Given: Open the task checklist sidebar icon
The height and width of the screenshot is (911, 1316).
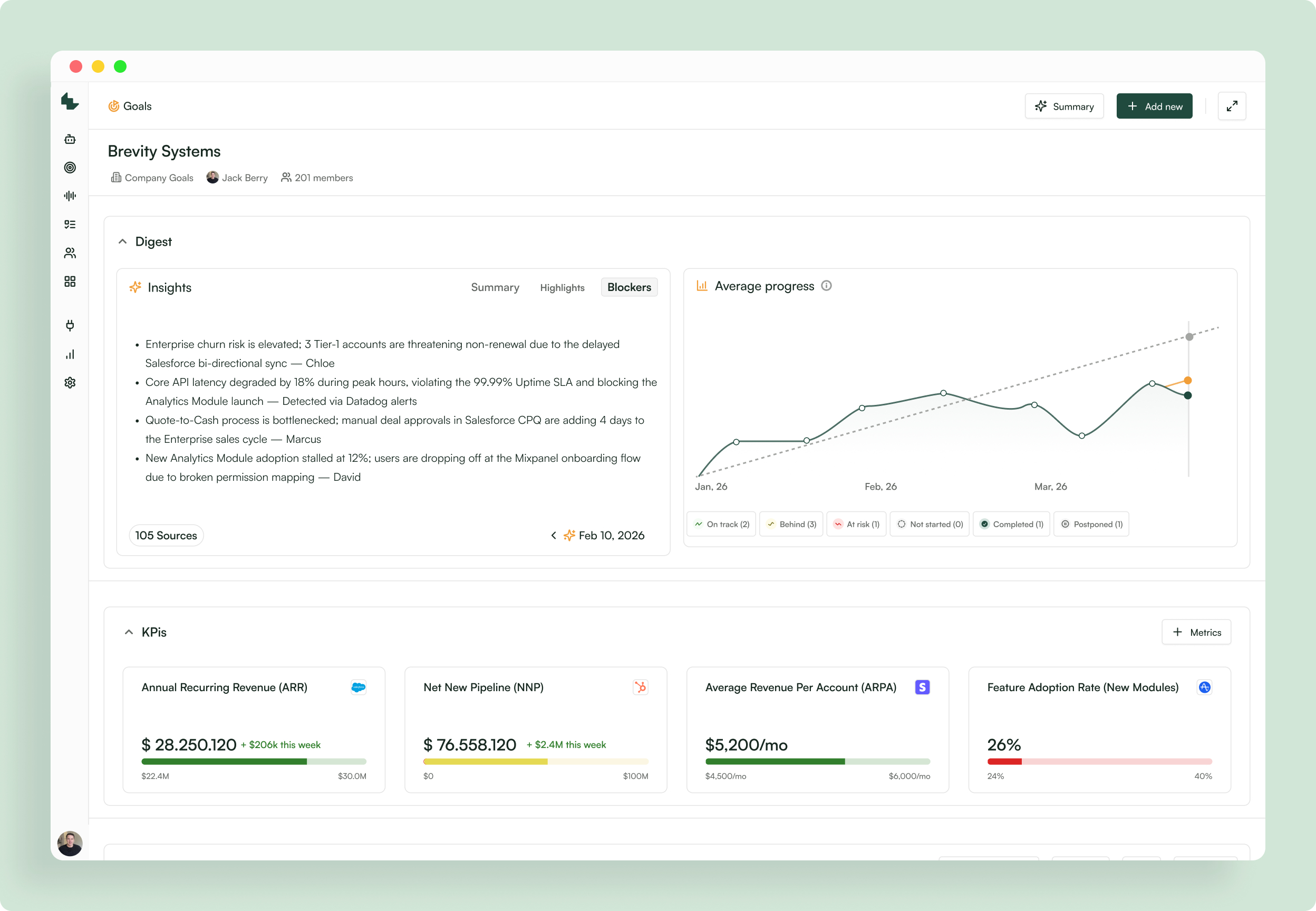Looking at the screenshot, I should [x=70, y=225].
